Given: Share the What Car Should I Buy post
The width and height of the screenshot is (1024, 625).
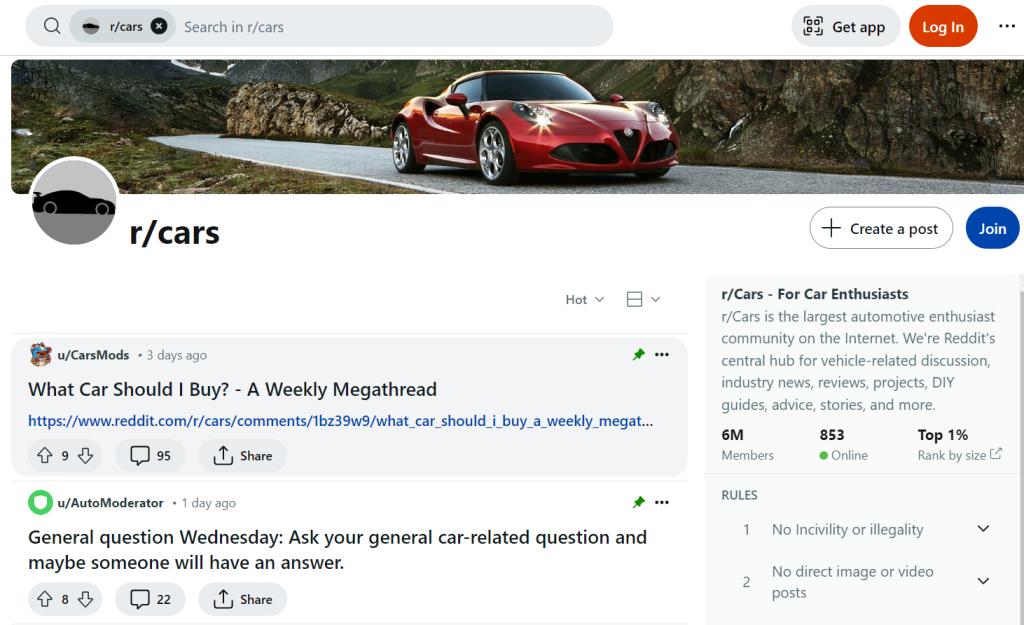Looking at the screenshot, I should click(242, 456).
